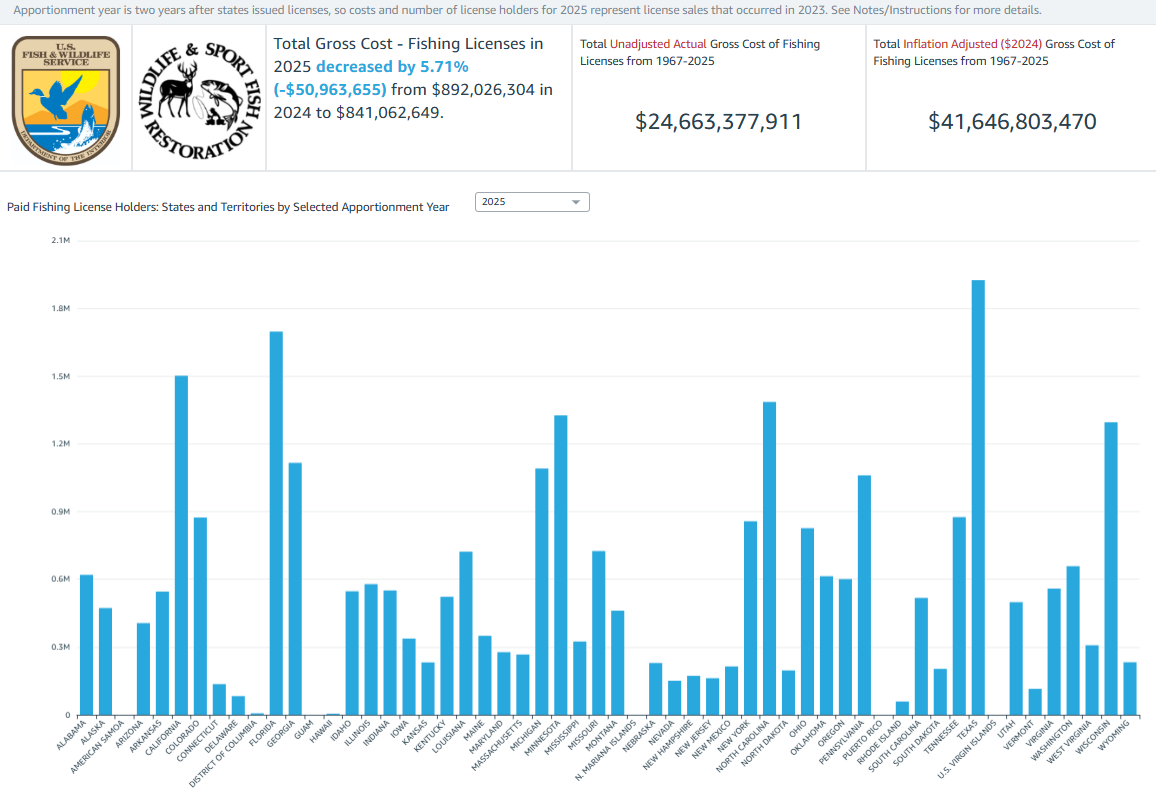This screenshot has height=788, width=1156.
Task: Click the North Carolina bar
Action: [769, 558]
